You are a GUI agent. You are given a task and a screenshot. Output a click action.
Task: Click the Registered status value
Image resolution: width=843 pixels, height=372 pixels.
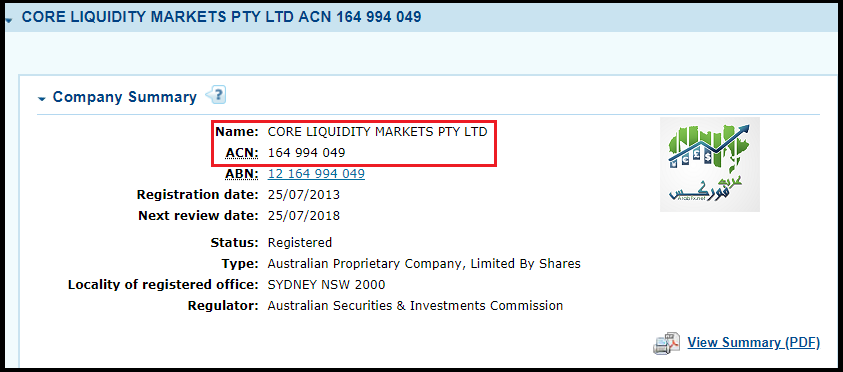pos(300,242)
